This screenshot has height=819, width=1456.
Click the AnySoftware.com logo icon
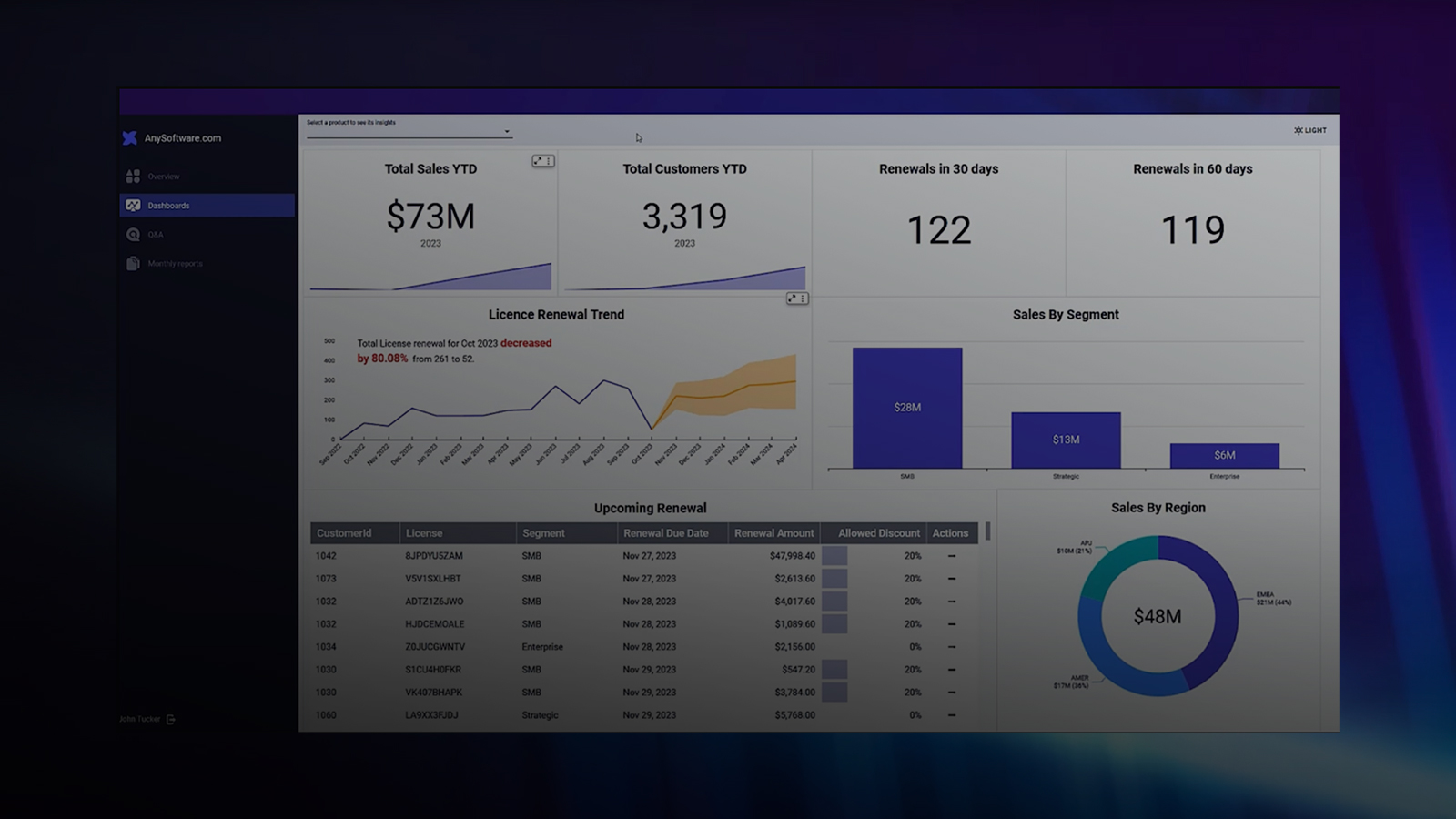click(130, 138)
